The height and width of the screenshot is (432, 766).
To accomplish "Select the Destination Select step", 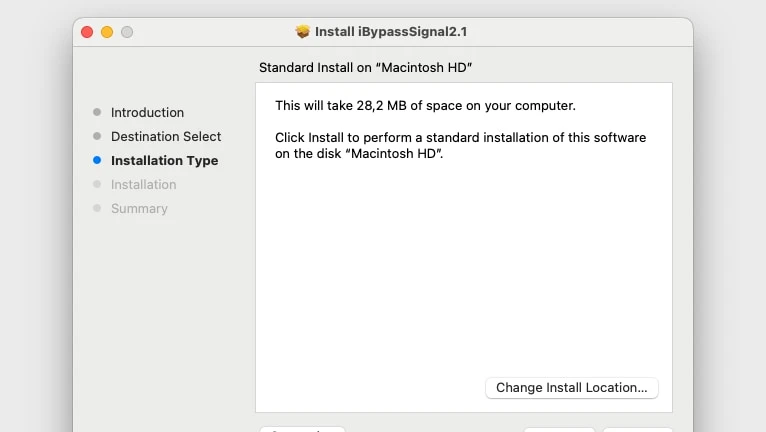I will [166, 136].
